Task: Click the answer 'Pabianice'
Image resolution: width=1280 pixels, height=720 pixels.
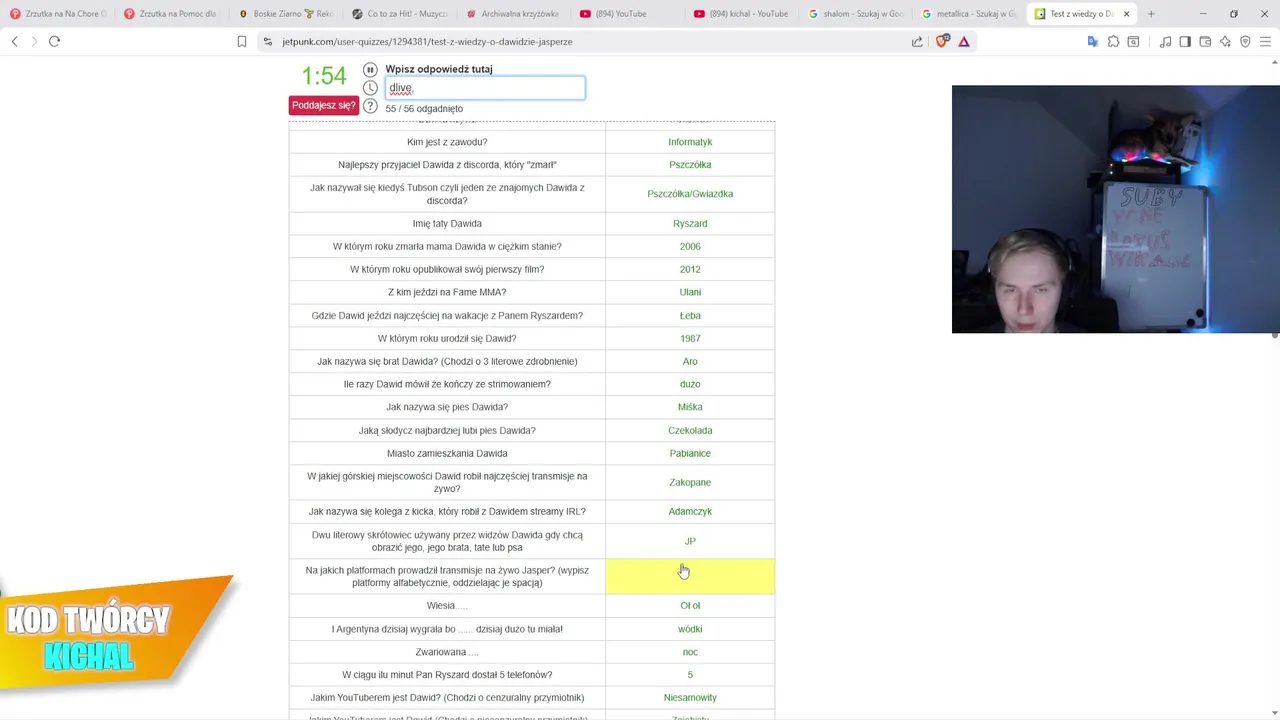Action: point(690,453)
